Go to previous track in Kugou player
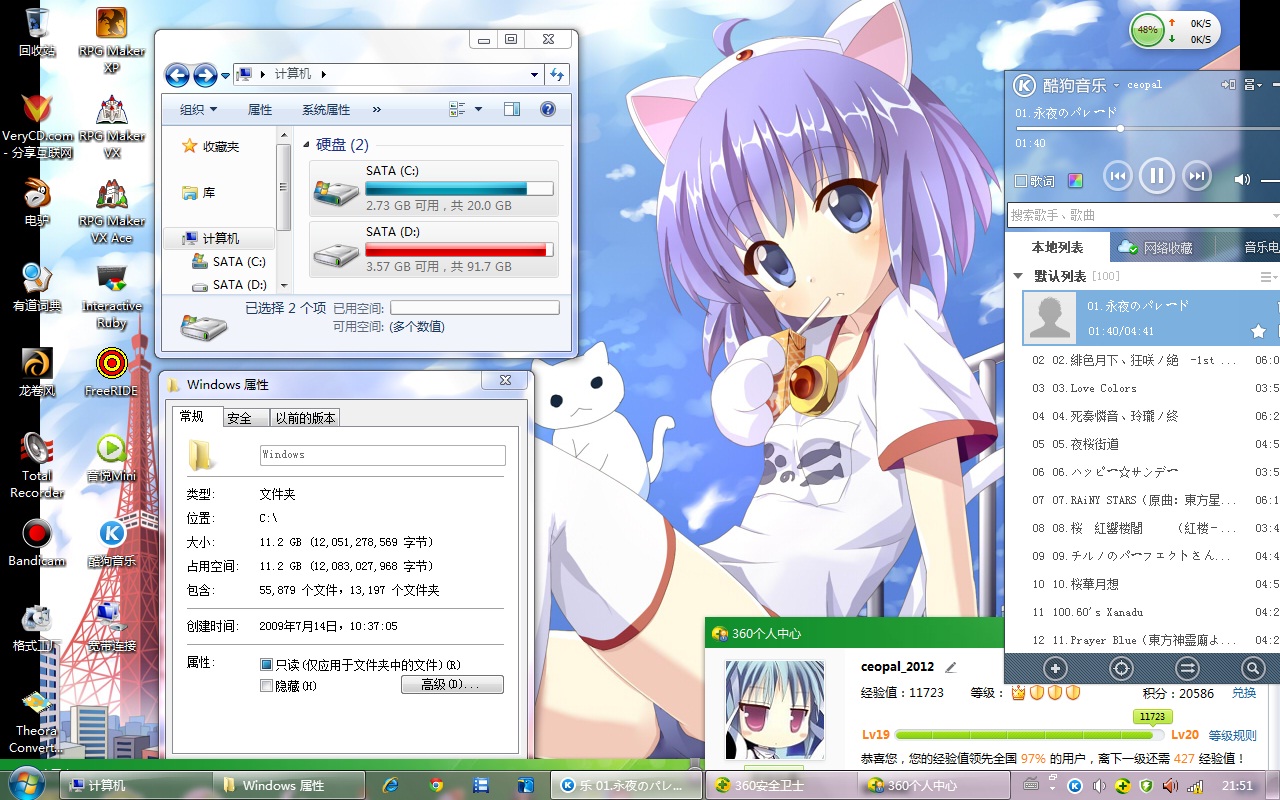This screenshot has height=800, width=1280. (x=1117, y=177)
